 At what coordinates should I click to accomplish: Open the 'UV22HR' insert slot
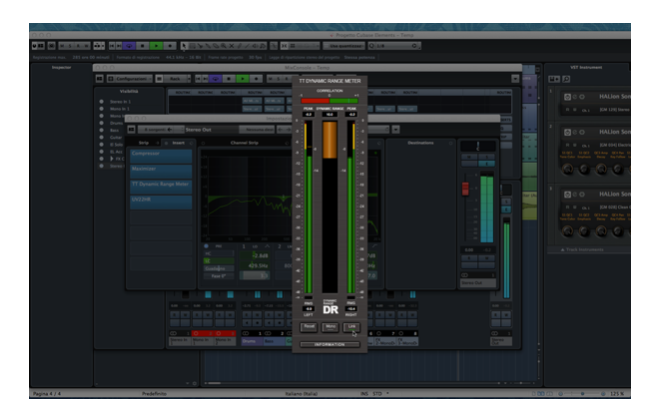point(161,202)
